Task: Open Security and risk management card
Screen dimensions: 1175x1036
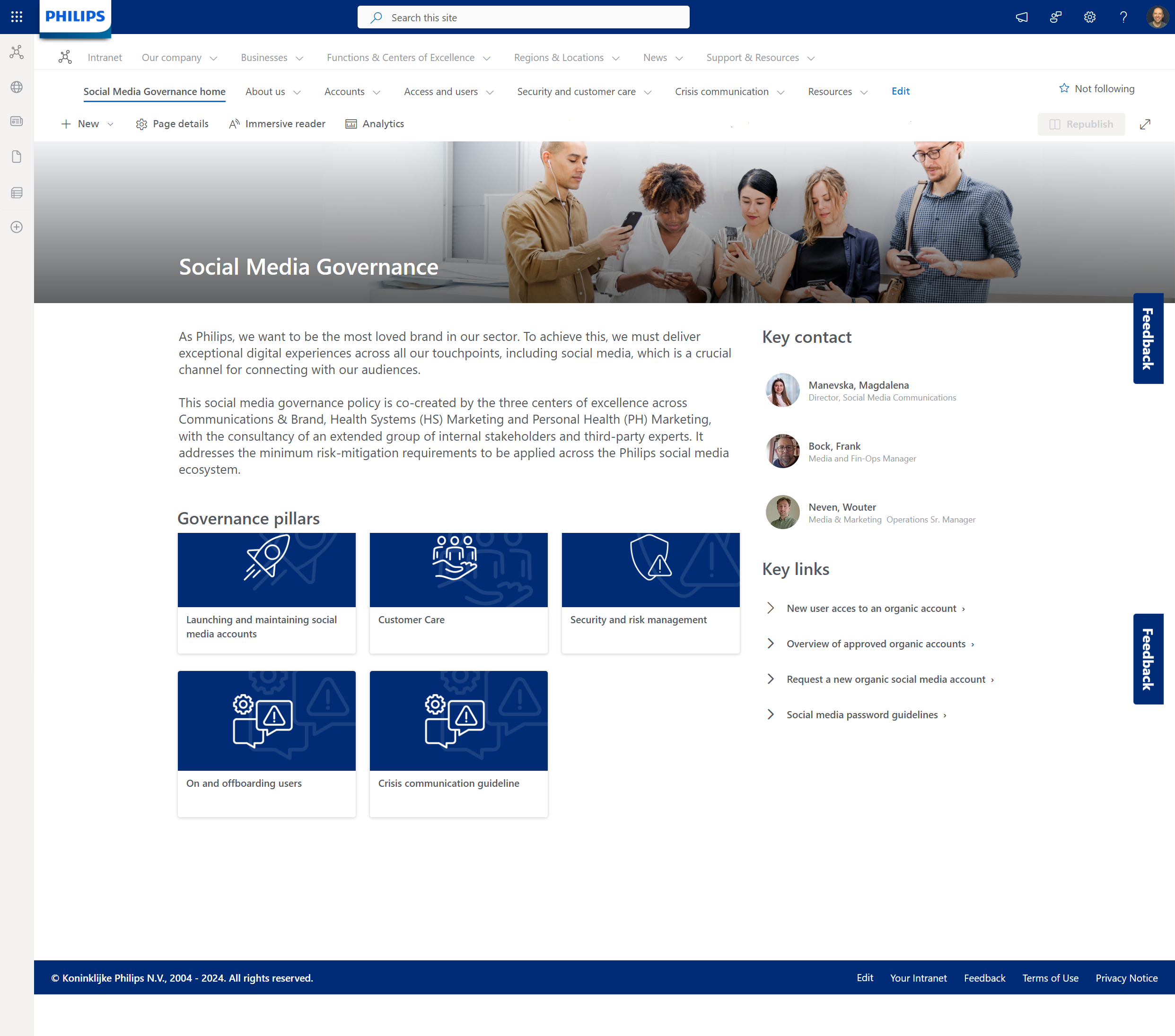Action: (x=650, y=593)
